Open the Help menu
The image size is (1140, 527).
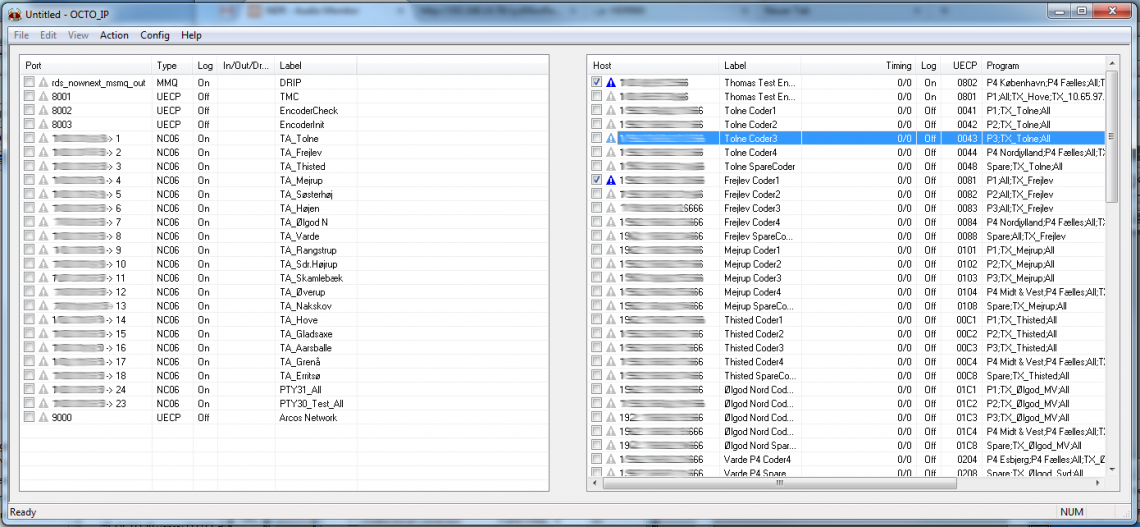coord(191,35)
